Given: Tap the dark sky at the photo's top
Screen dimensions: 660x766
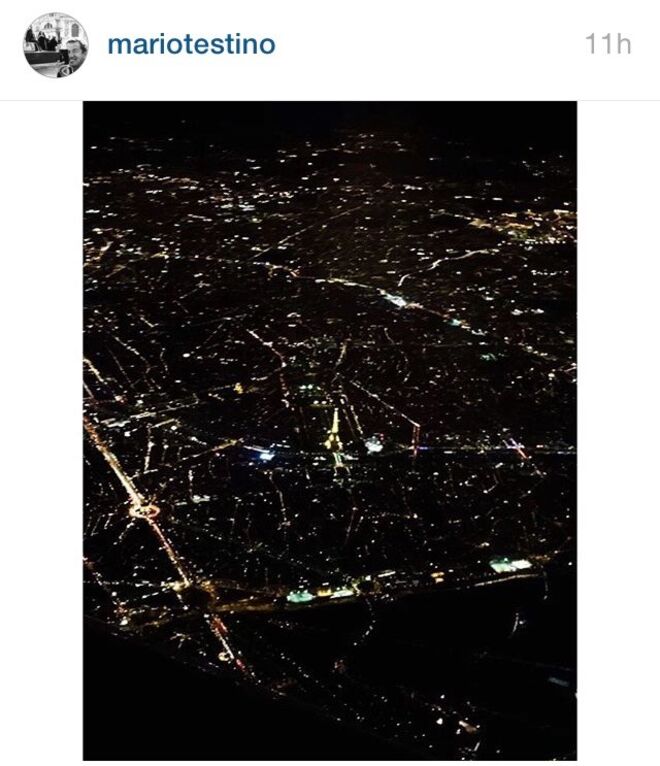Looking at the screenshot, I should click(330, 115).
